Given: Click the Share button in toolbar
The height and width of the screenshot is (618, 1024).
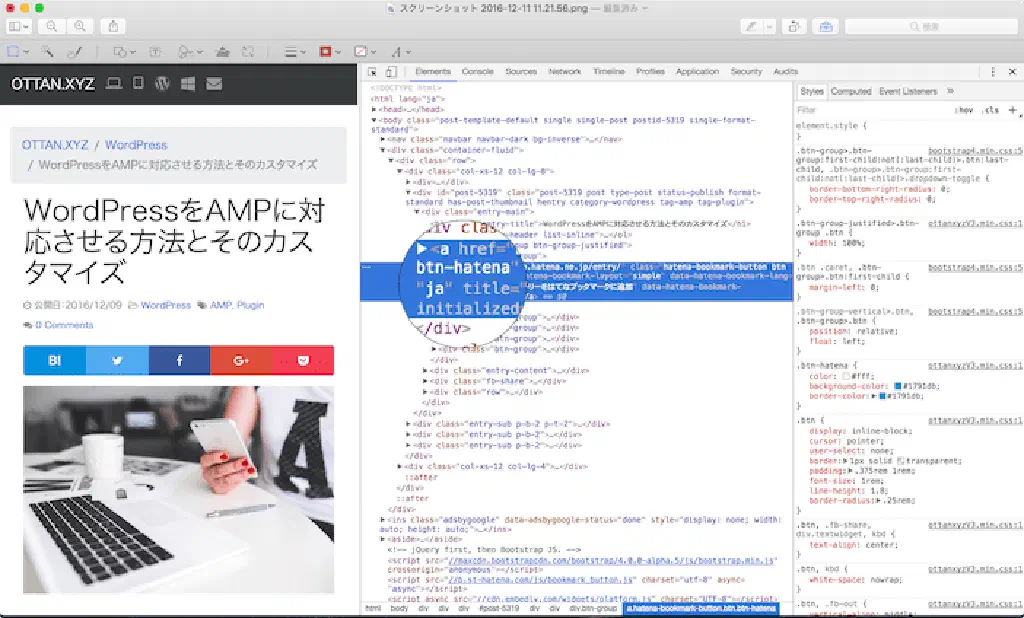Looking at the screenshot, I should pos(114,26).
